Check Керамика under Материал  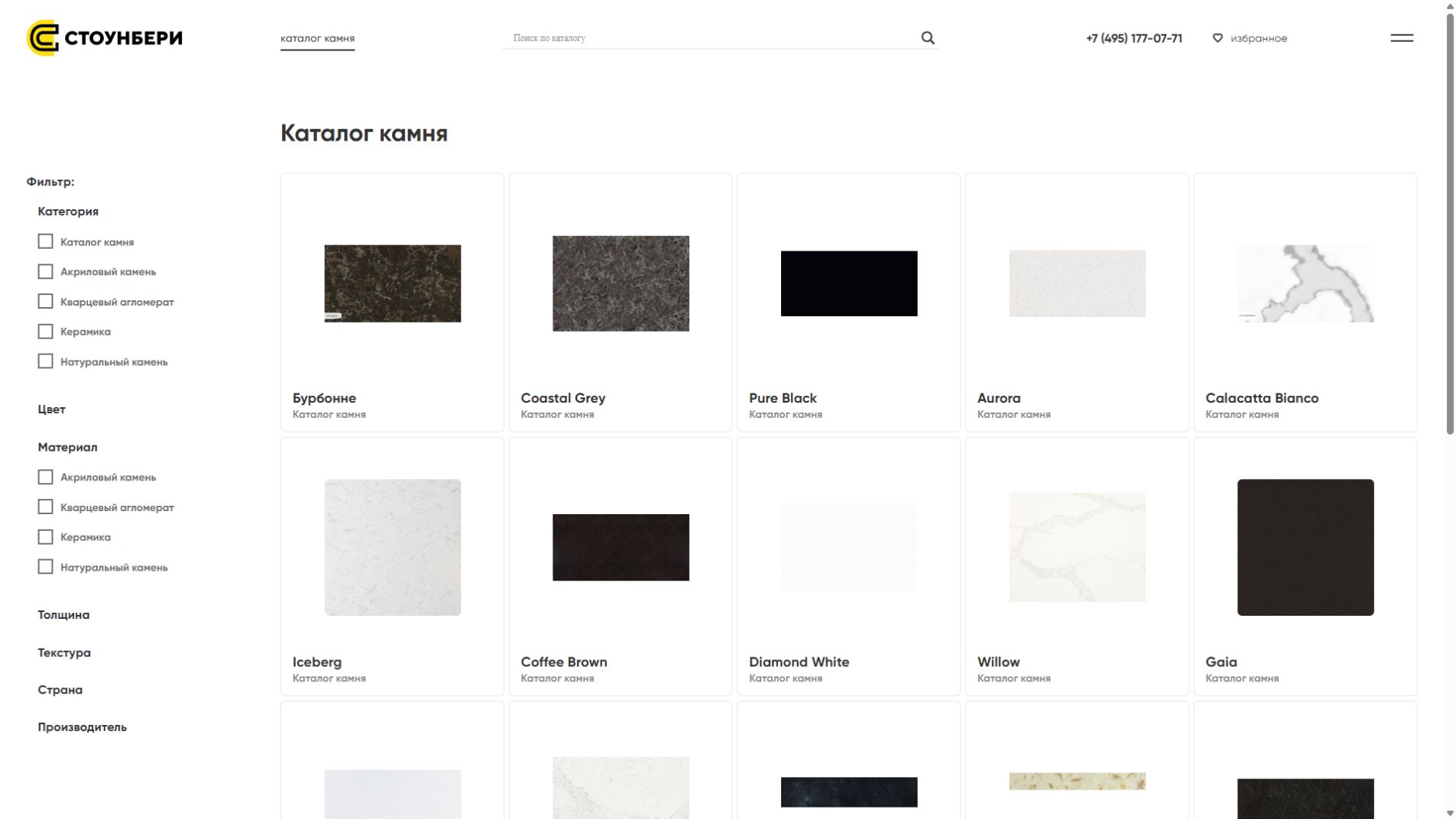coord(45,536)
